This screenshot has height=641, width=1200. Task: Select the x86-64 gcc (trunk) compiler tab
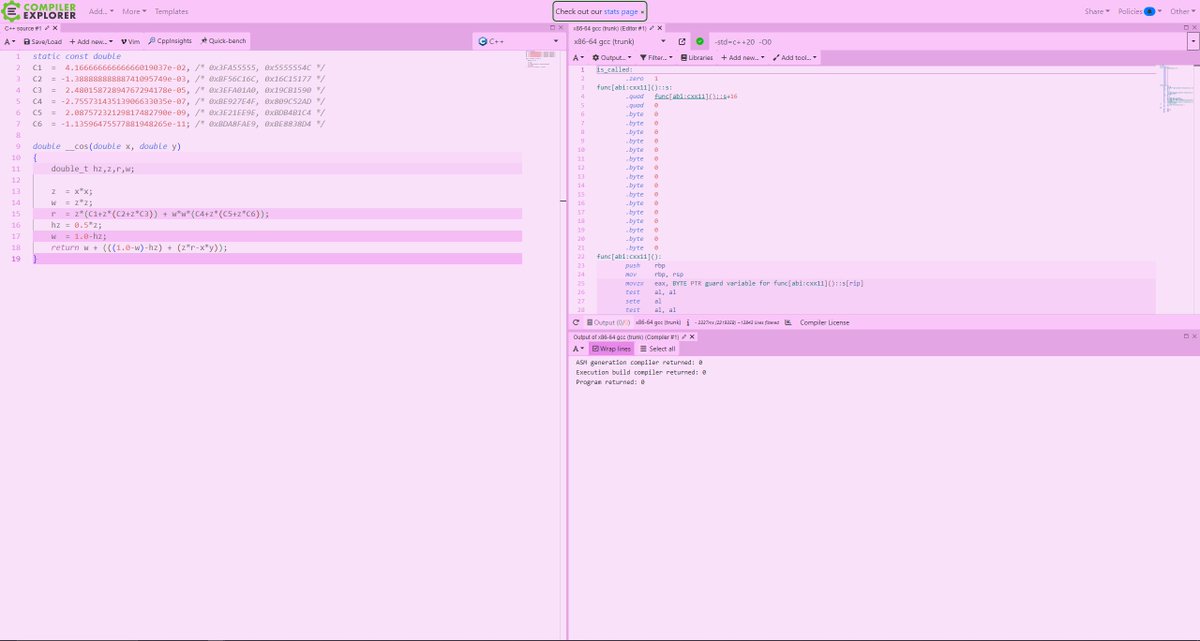(609, 28)
